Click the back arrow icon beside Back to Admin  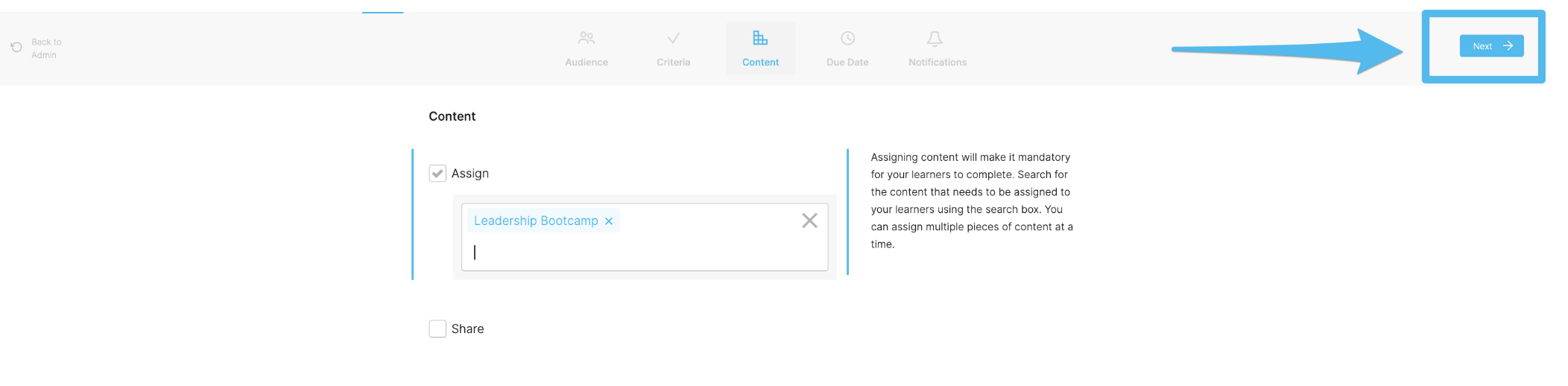coord(16,47)
